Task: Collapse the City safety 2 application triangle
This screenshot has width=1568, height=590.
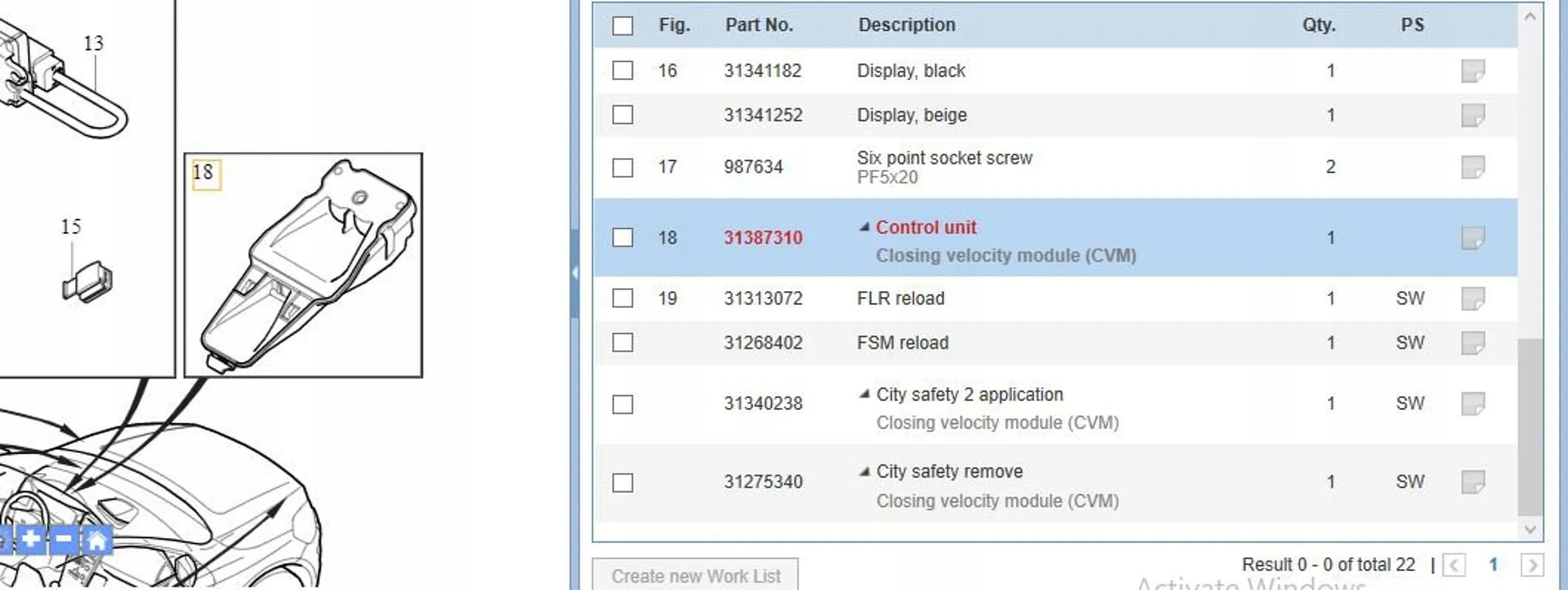Action: pos(864,394)
